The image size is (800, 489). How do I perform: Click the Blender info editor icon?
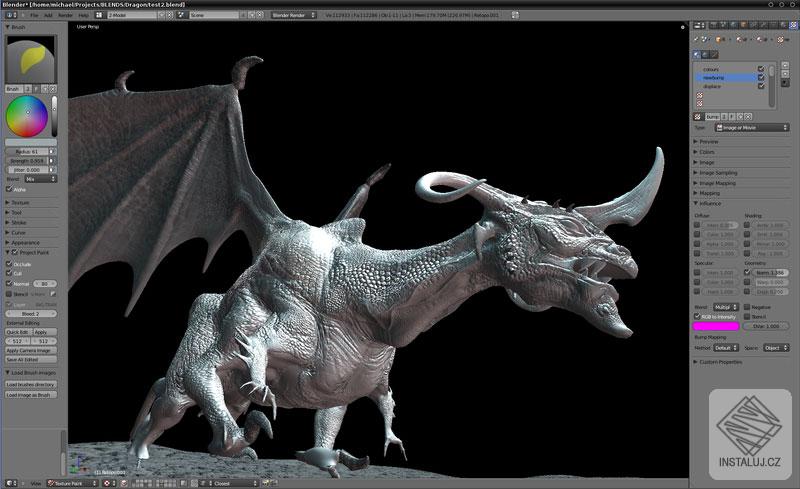[x=10, y=17]
